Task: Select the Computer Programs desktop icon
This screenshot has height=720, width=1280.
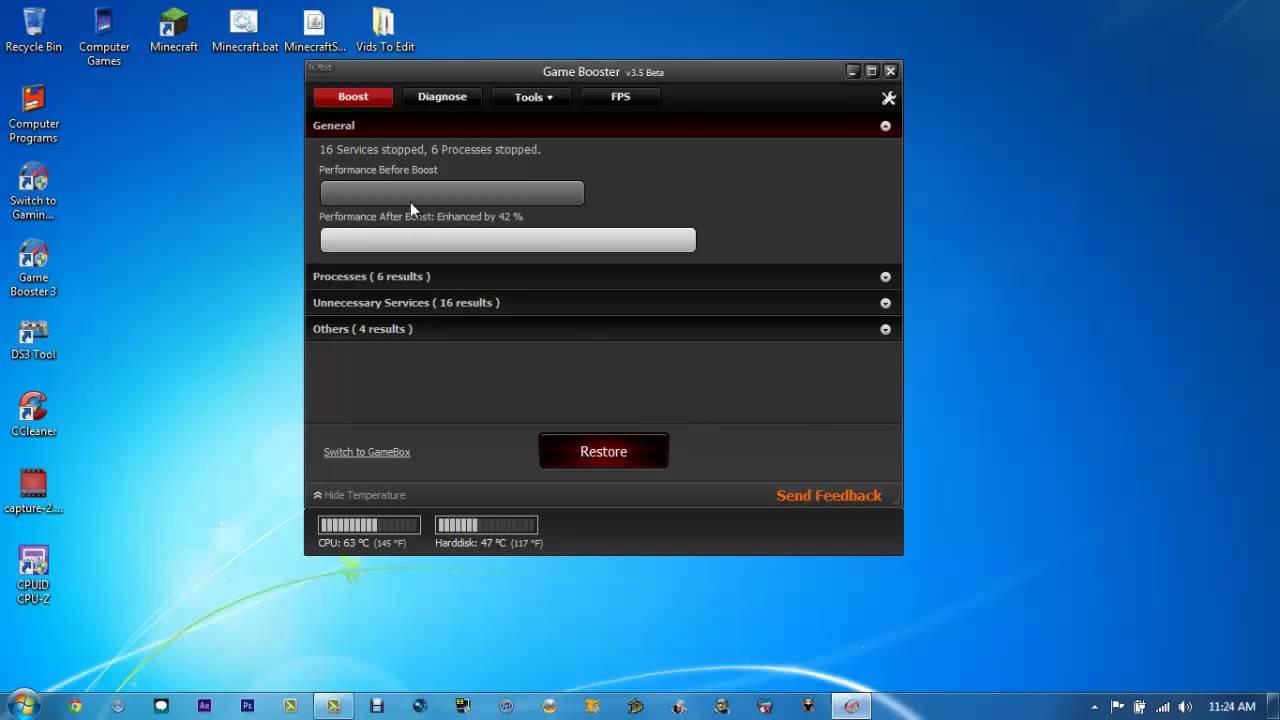Action: point(33,114)
